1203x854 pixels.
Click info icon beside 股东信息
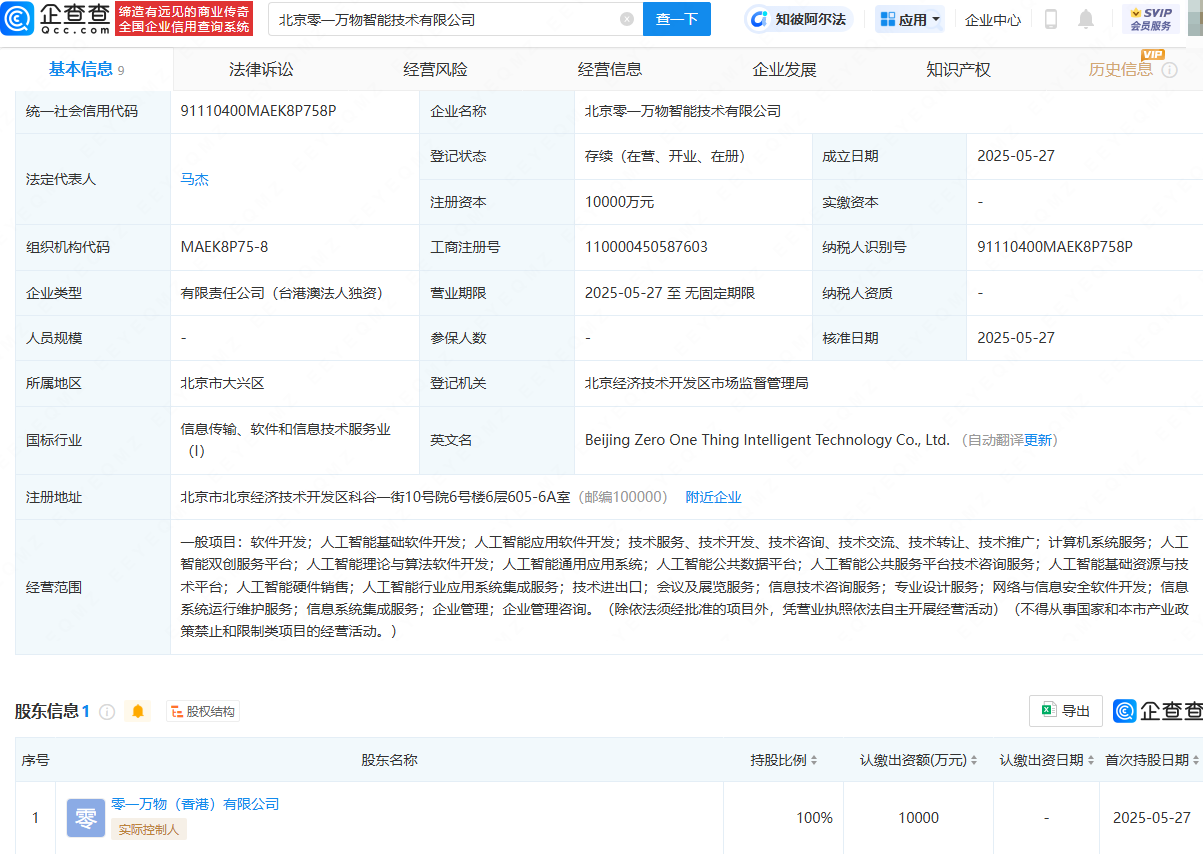pyautogui.click(x=107, y=712)
